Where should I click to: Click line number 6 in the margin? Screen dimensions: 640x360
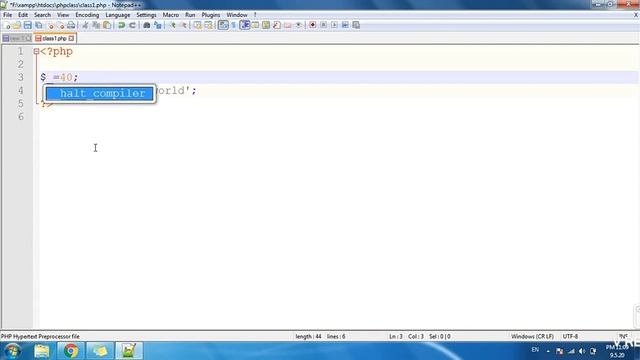point(20,117)
